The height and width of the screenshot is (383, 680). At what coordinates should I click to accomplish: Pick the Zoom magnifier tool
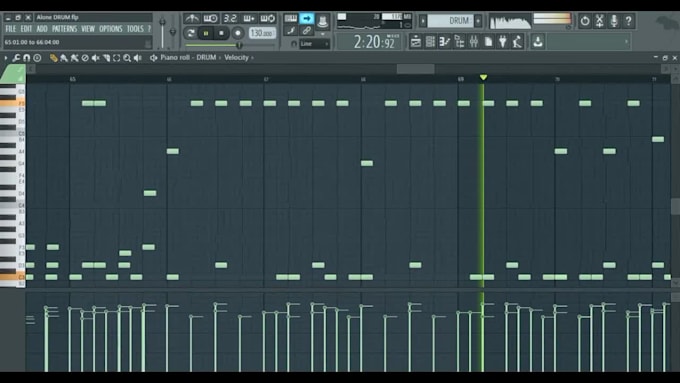127,58
